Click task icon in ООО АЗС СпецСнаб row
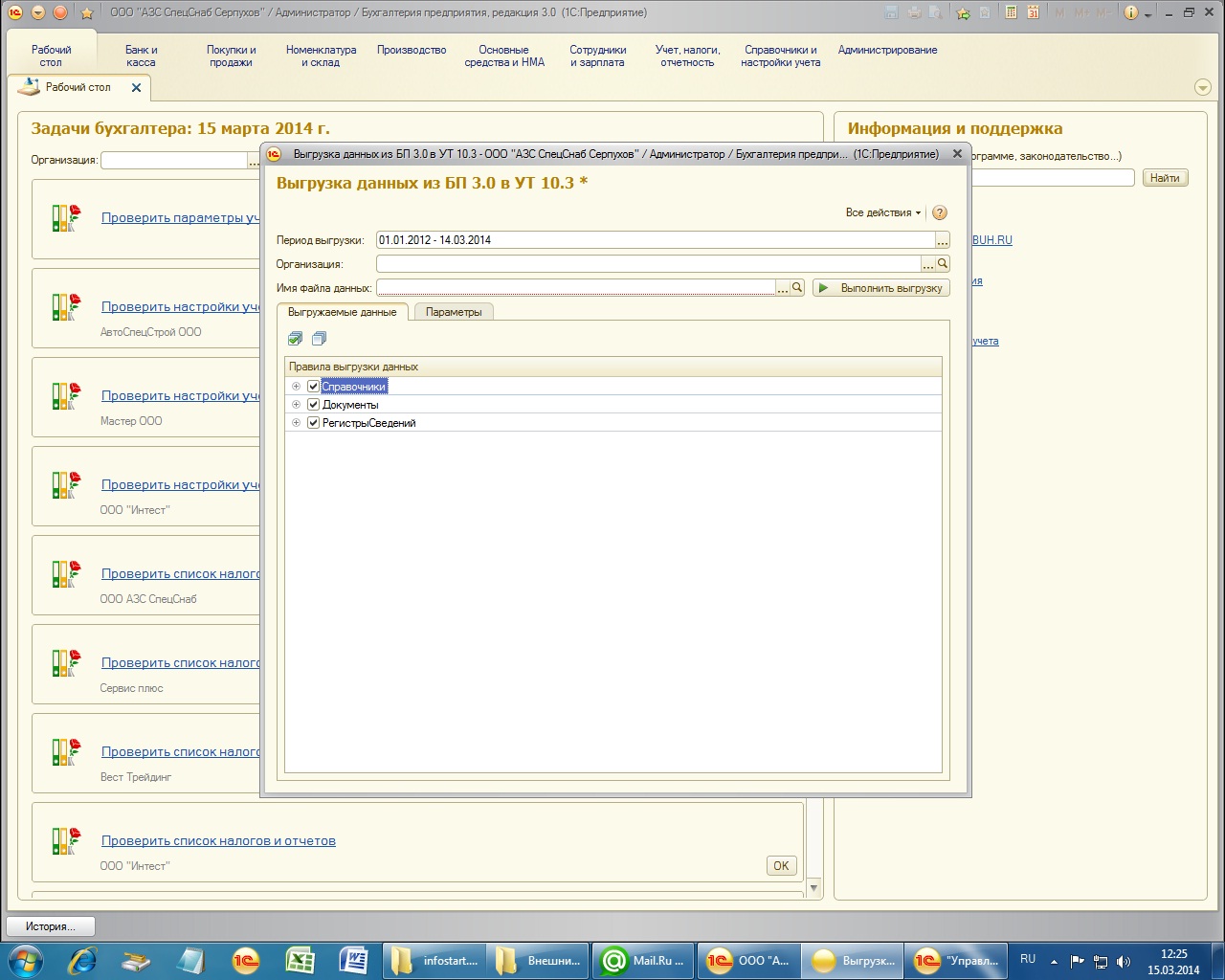The height and width of the screenshot is (980, 1225). pyautogui.click(x=66, y=574)
